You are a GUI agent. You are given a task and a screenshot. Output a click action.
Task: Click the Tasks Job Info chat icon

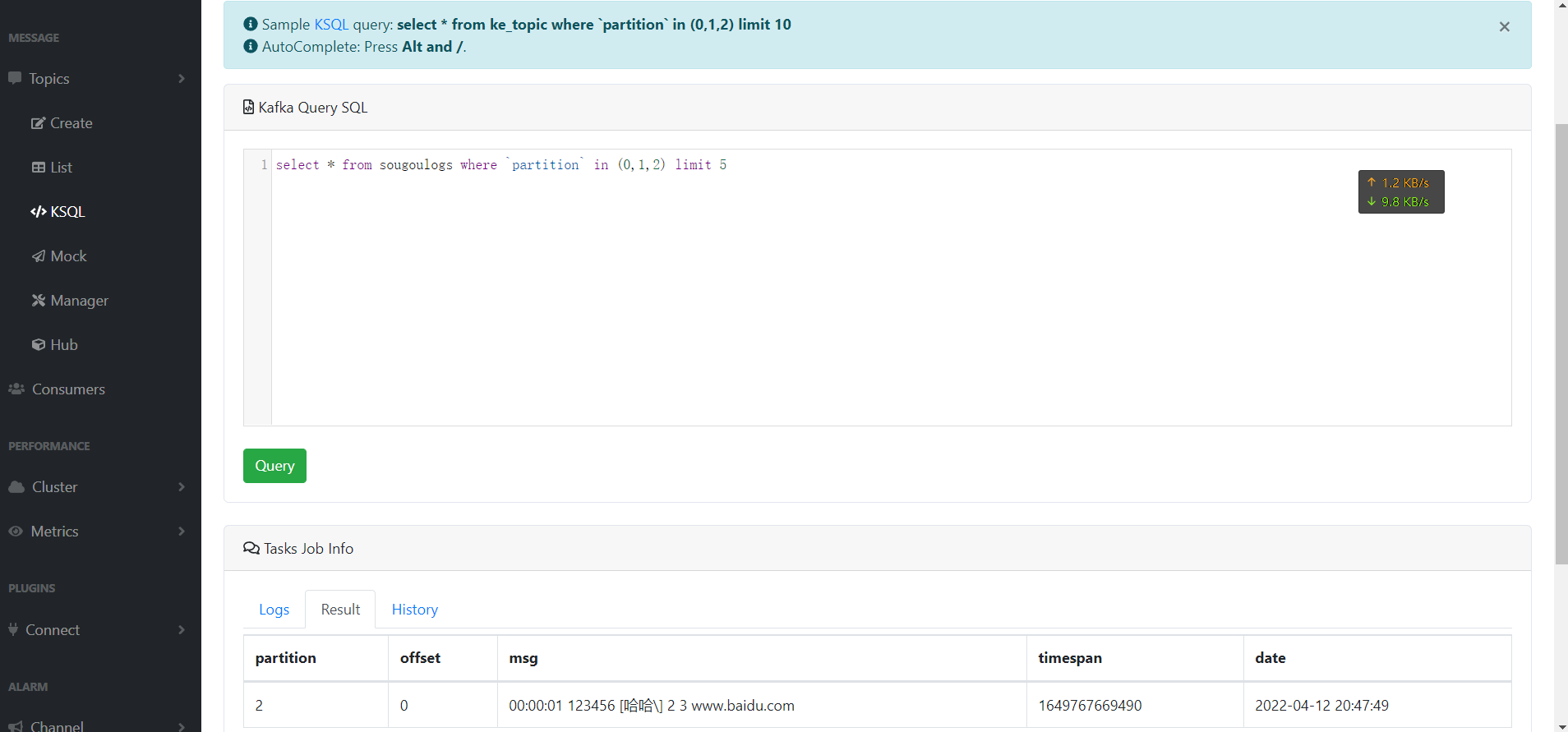tap(251, 548)
